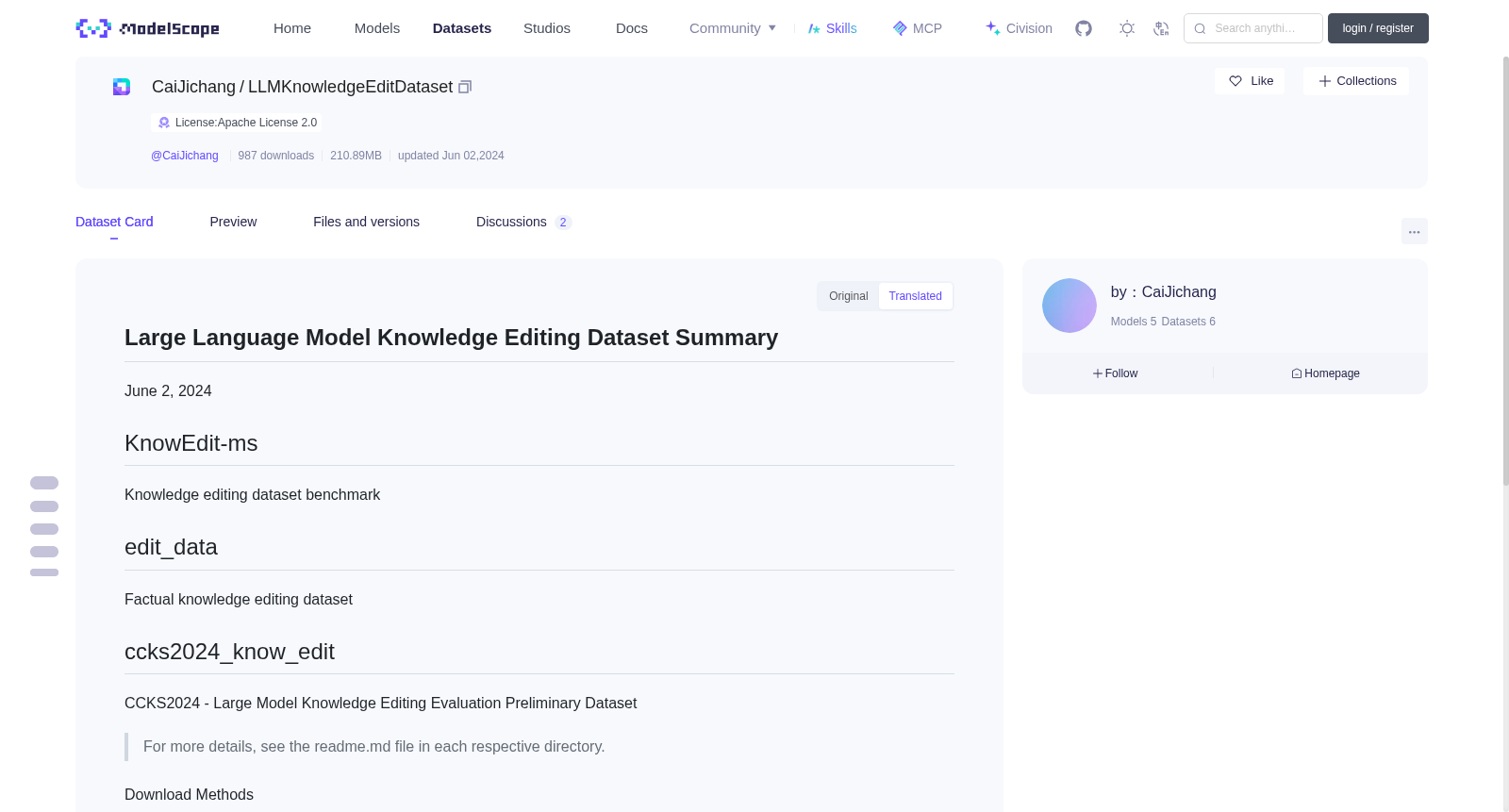Viewport: 1509px width, 812px height.
Task: Click the by: CaiJichang author name
Action: click(x=1164, y=292)
